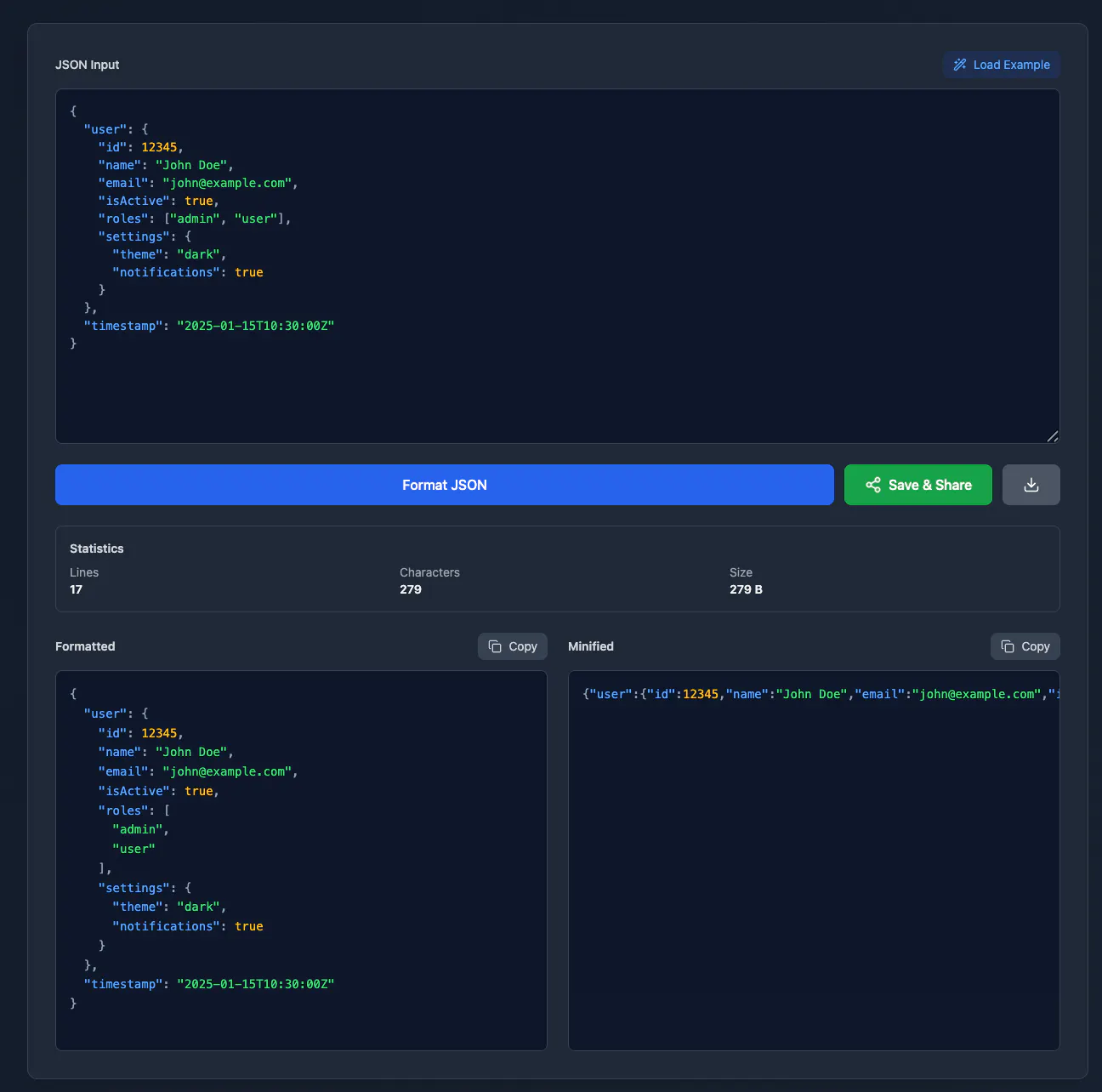Copy the Minified output
1102x1092 pixels.
click(1025, 646)
